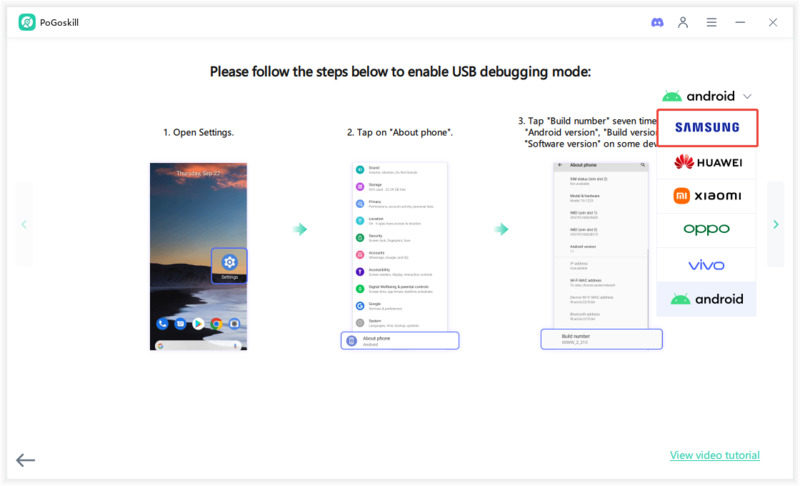Minimize the PoGoskill window
800x486 pixels.
[x=740, y=22]
